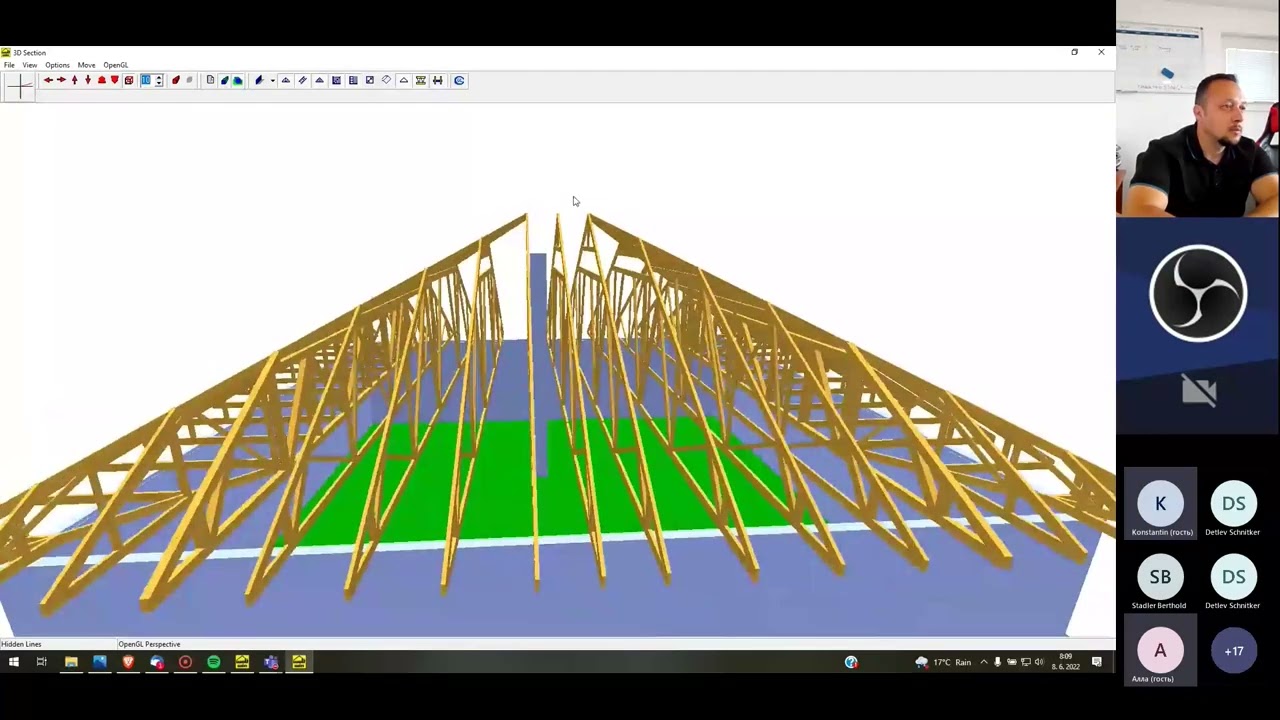Open File Explorer from the taskbar
The image size is (1280, 720).
click(71, 662)
